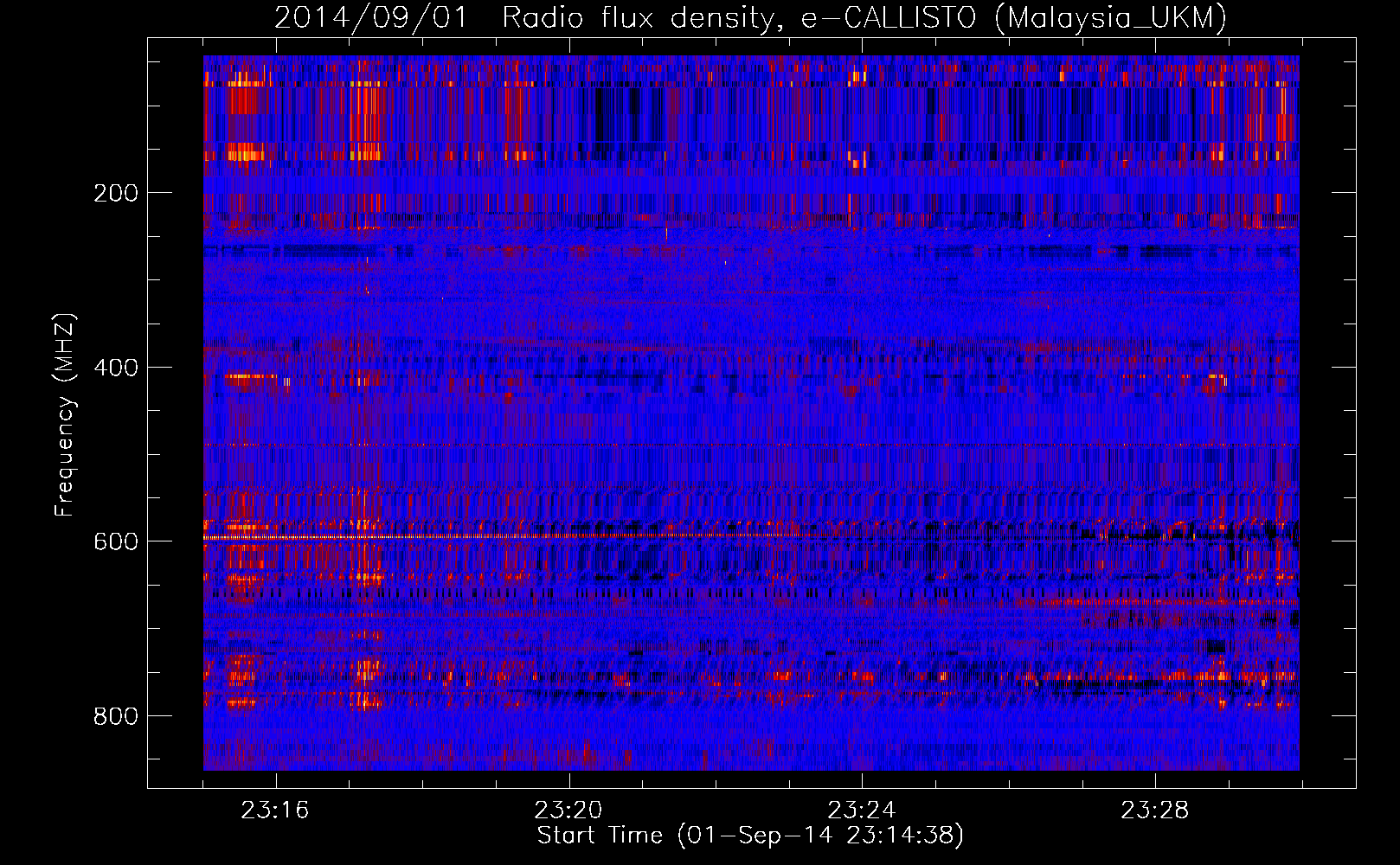
Task: Select the 800 MHz frequency axis label
Action: pos(115,716)
